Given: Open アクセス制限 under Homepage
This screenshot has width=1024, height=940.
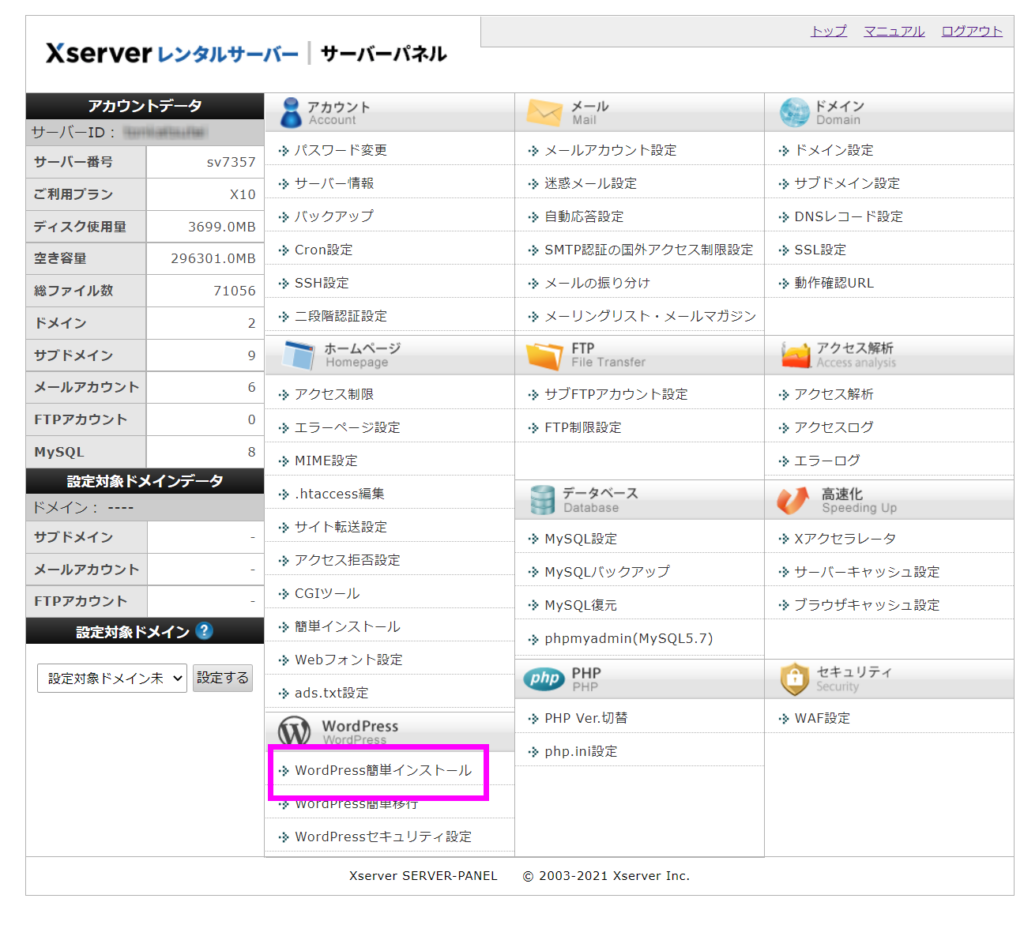Looking at the screenshot, I should tap(334, 395).
